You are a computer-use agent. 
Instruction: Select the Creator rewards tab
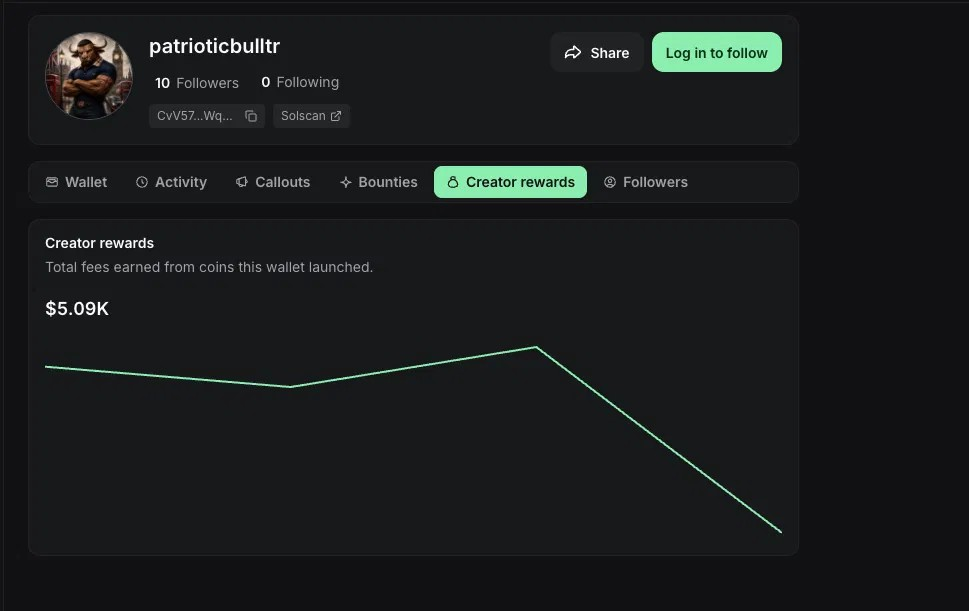click(510, 182)
